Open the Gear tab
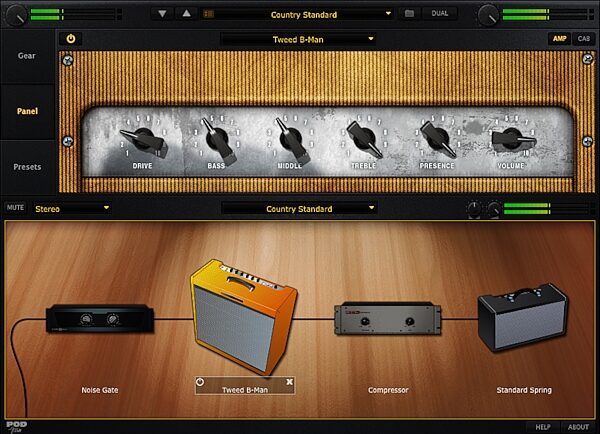Screen dimensions: 600x434 [27, 56]
